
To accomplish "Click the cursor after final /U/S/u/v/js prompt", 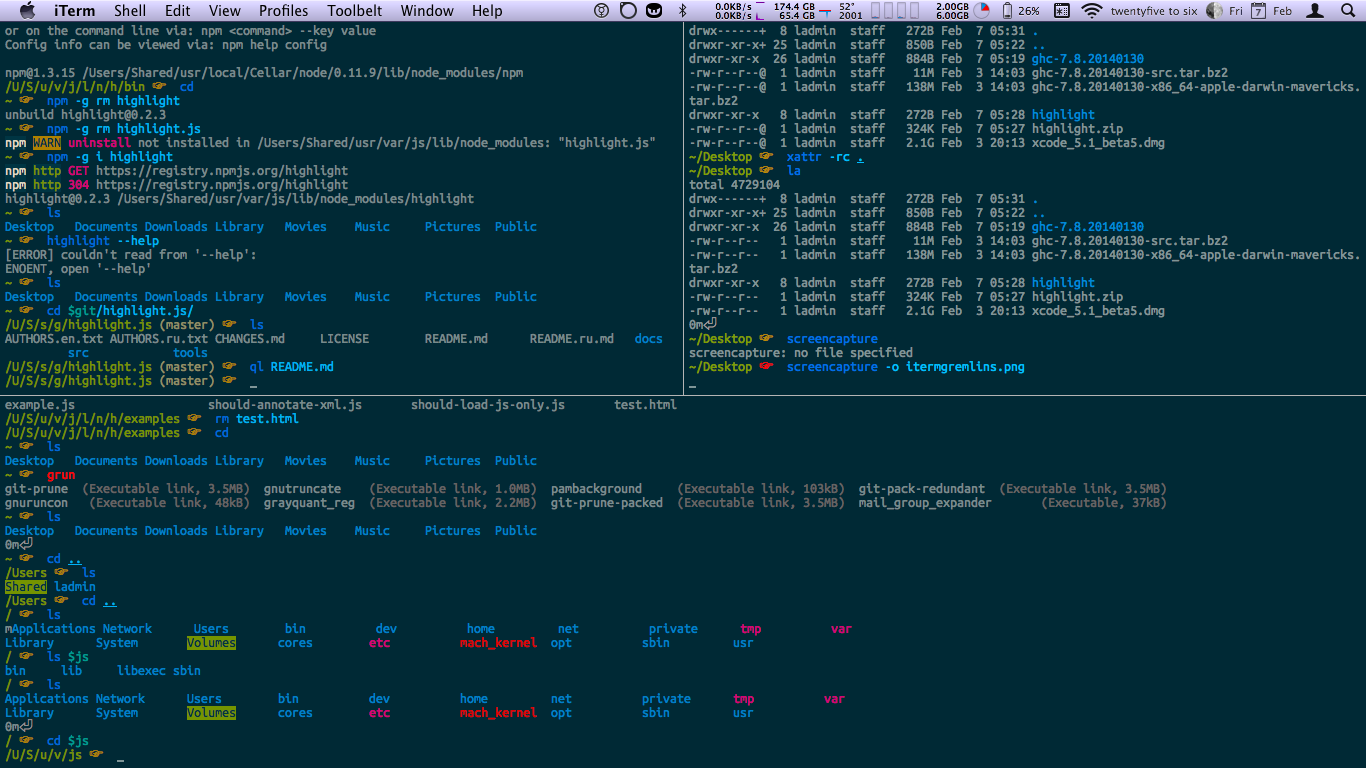I will tap(121, 758).
